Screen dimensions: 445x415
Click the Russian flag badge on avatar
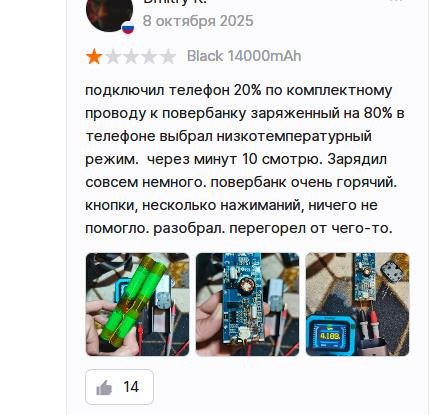(128, 28)
